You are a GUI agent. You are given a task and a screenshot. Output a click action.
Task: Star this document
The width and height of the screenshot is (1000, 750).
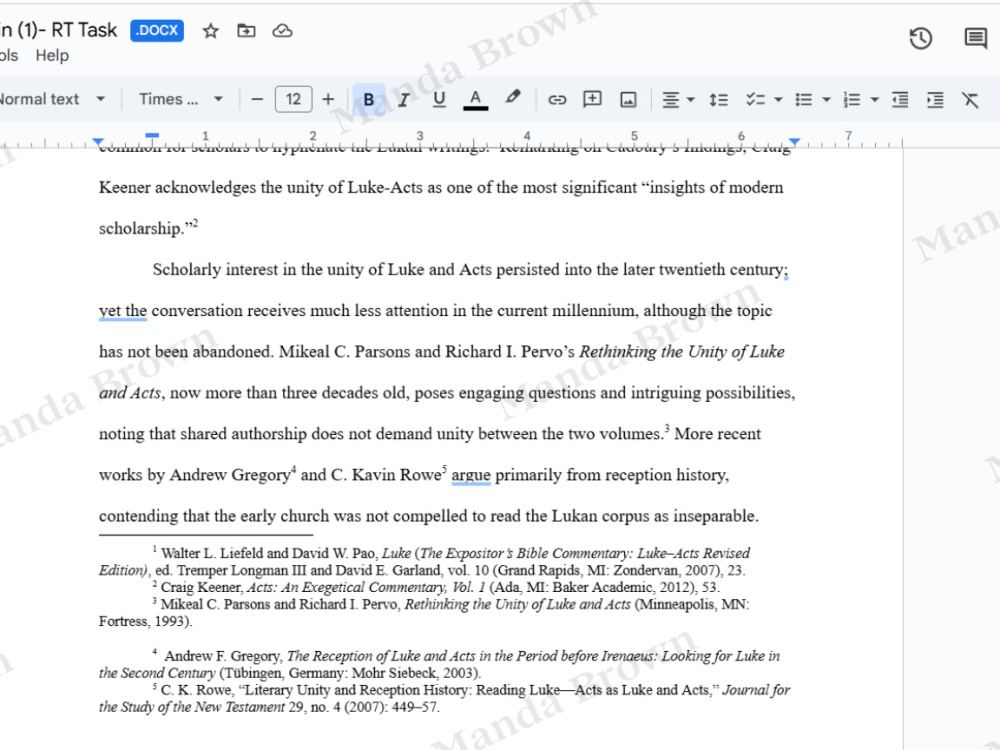pos(210,31)
